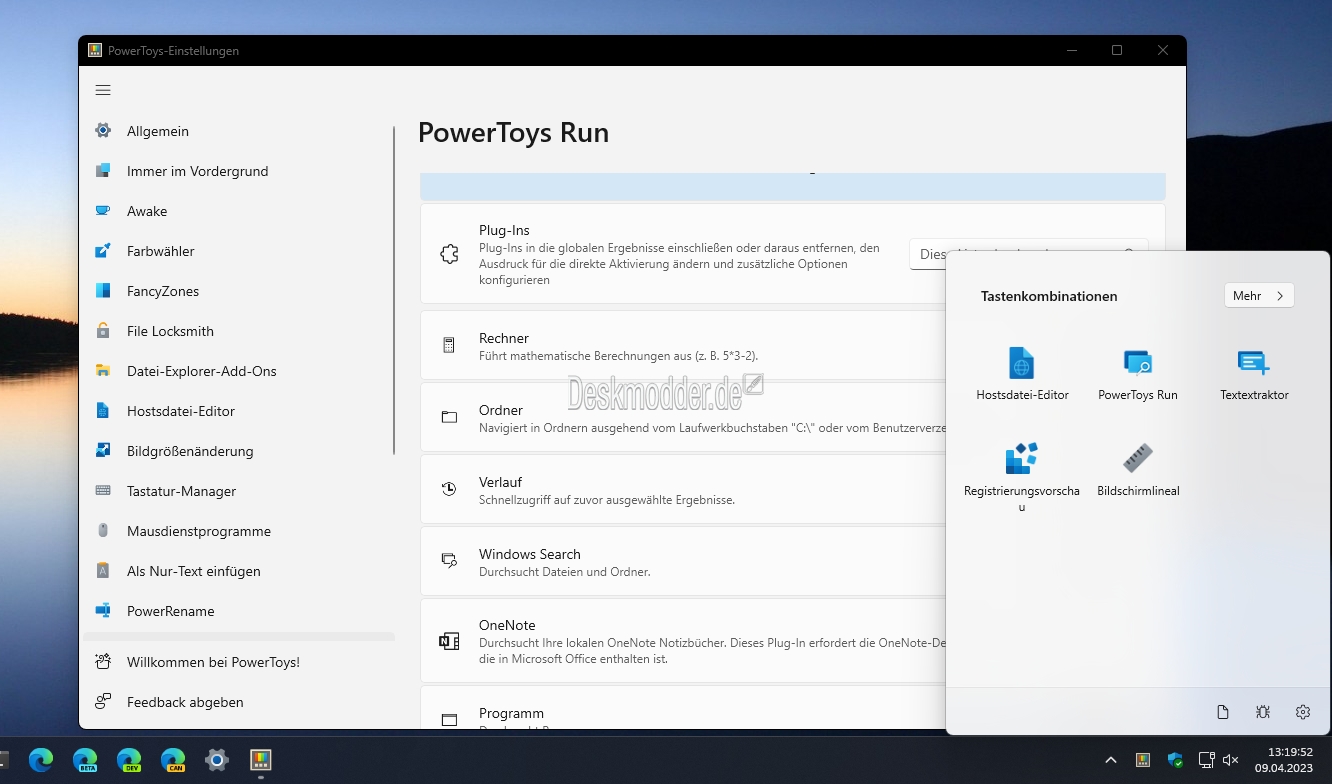This screenshot has height=784, width=1332.
Task: Launch Bildschirmlineal from the flyout
Action: tap(1138, 470)
